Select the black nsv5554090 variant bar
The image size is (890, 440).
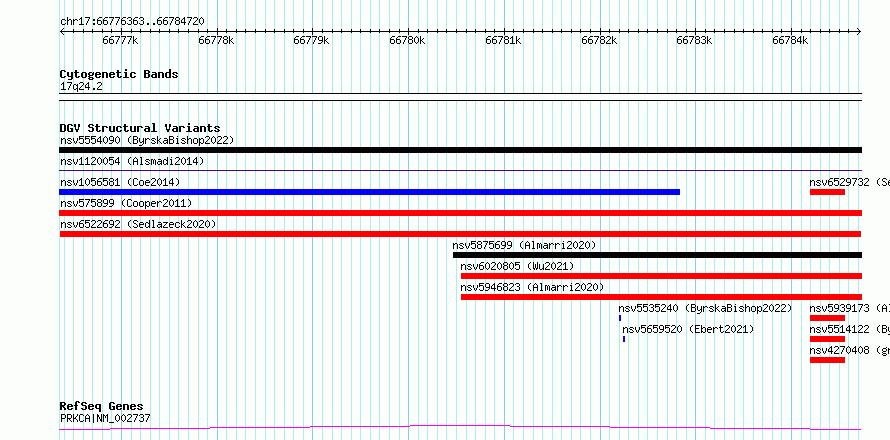[x=460, y=150]
